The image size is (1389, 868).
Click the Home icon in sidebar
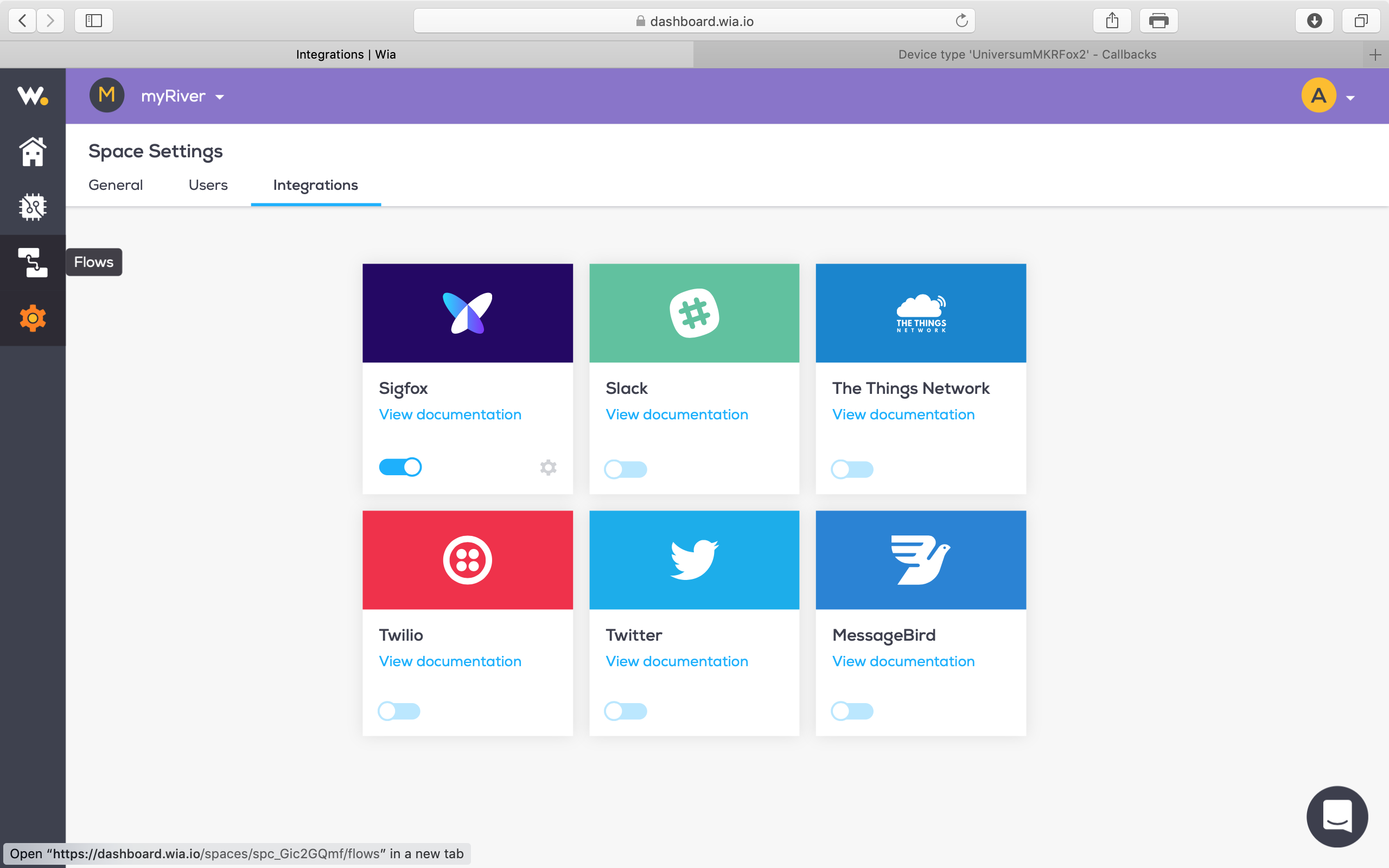33,151
